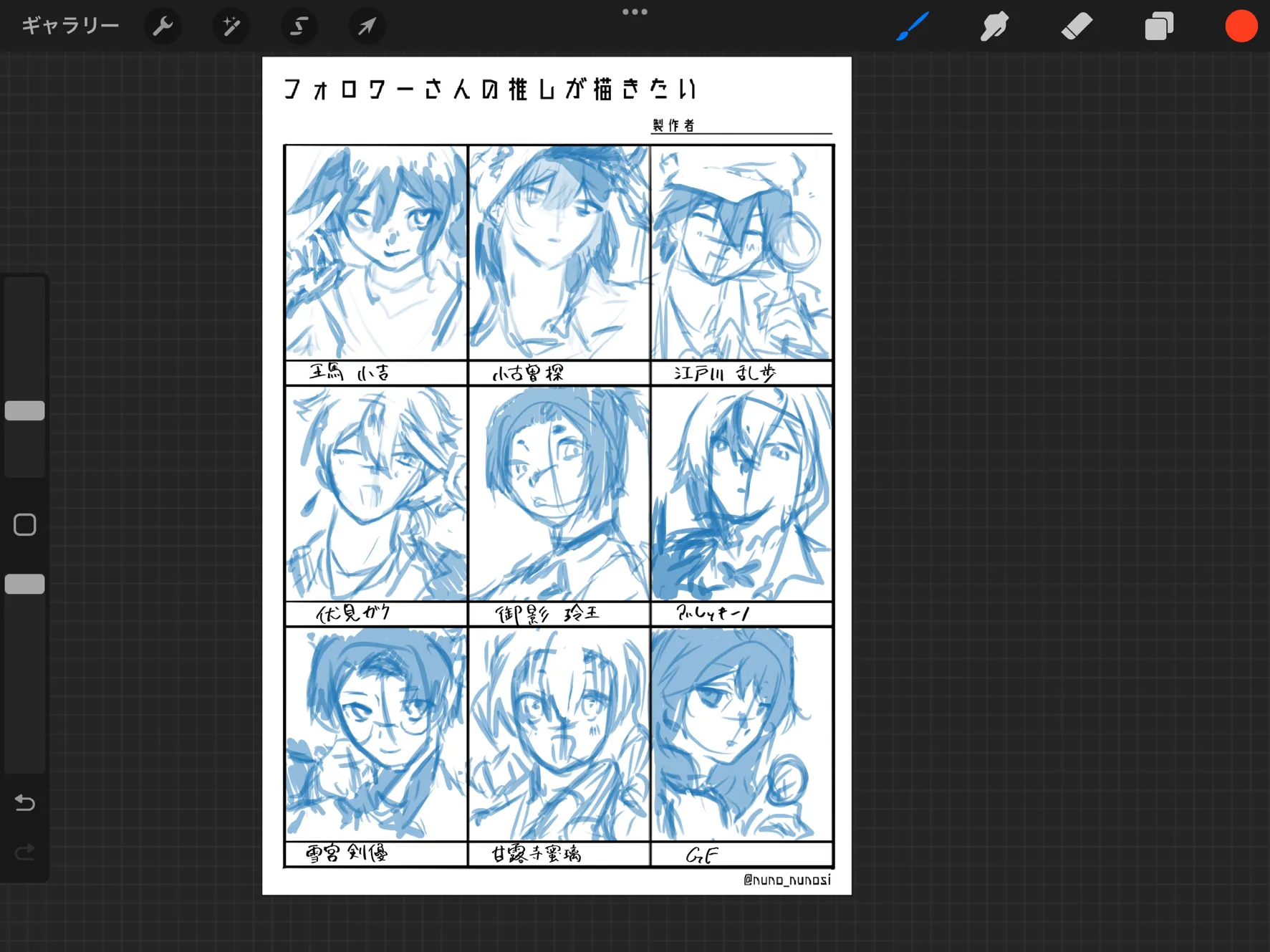Click the handwritten GF label
1270x952 pixels.
[702, 855]
